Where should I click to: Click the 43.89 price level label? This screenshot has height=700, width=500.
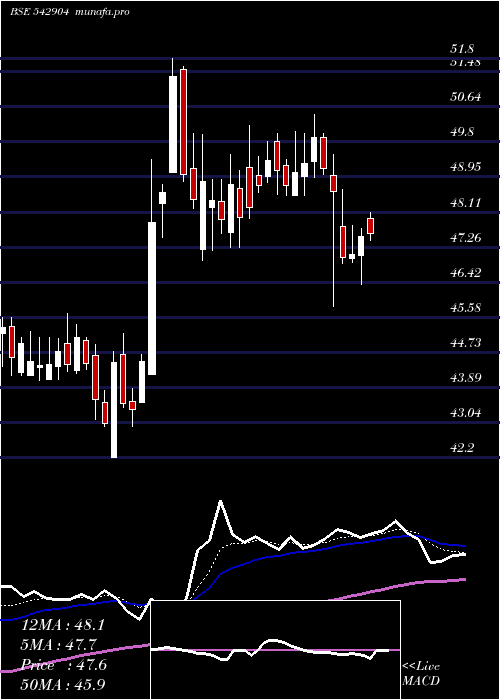click(x=466, y=378)
